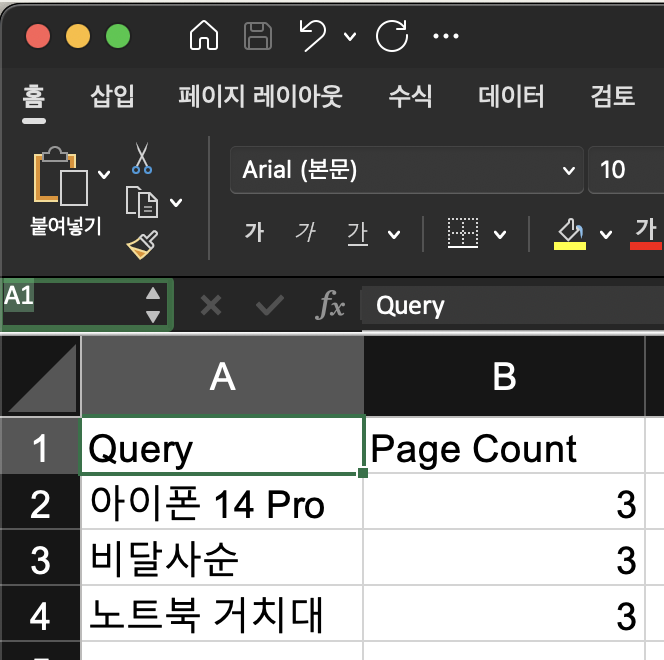Select row 1 header

[40, 447]
